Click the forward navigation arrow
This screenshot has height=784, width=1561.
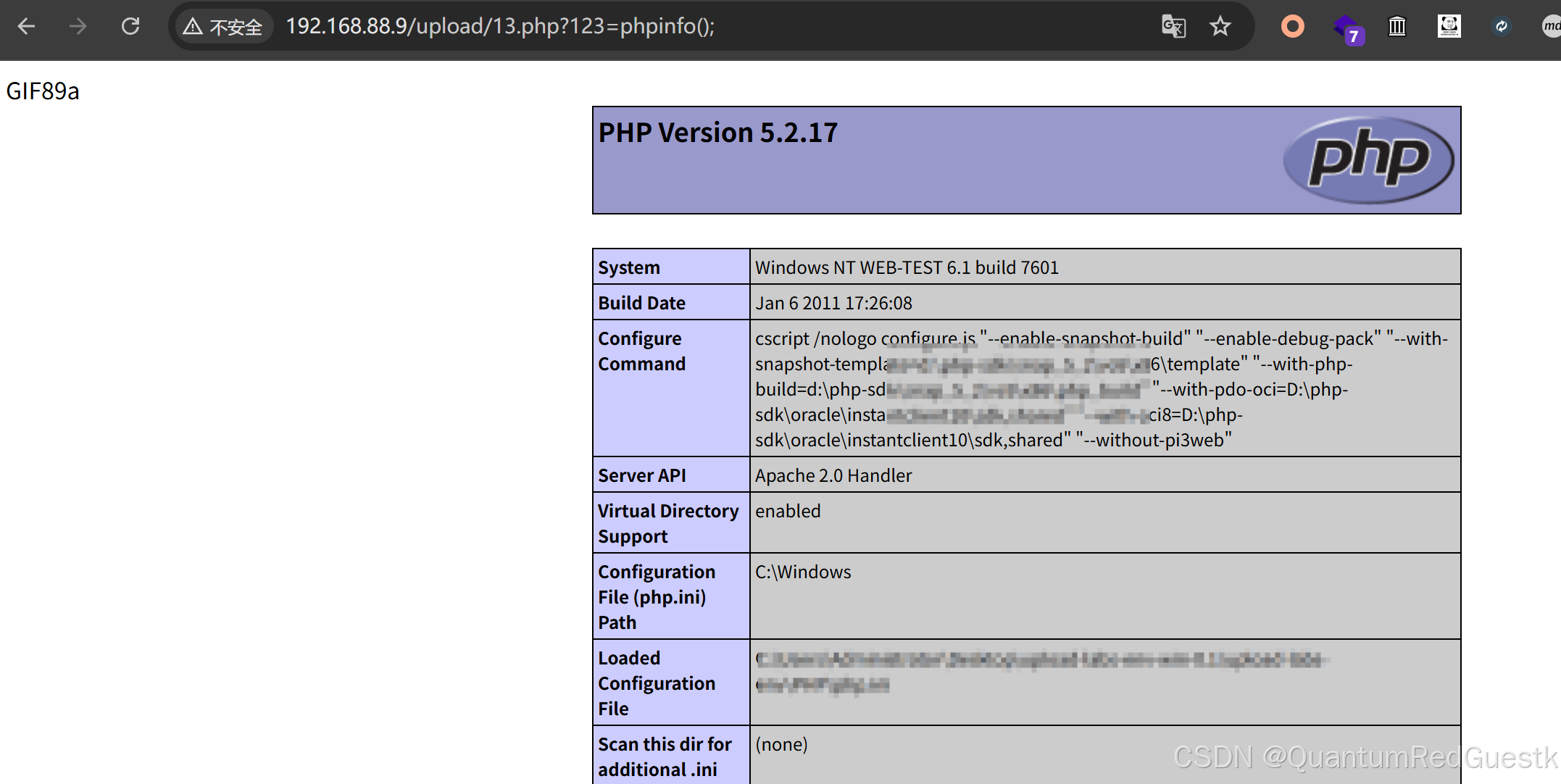[x=78, y=27]
